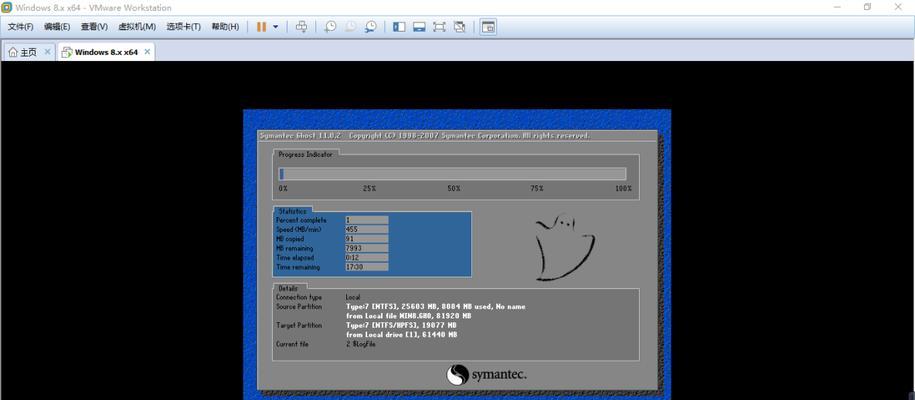Click the Connection type value Local
Viewport: 915px width, 400px height.
click(x=353, y=297)
